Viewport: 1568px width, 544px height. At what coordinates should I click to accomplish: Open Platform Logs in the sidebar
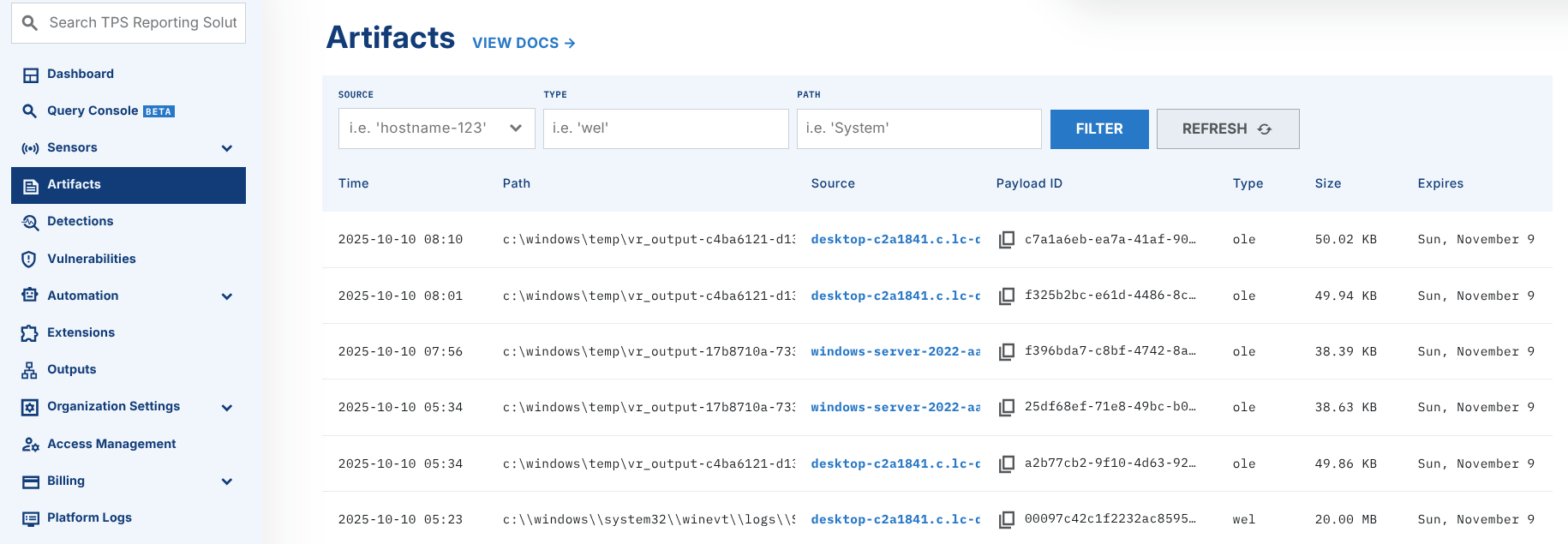tap(89, 517)
